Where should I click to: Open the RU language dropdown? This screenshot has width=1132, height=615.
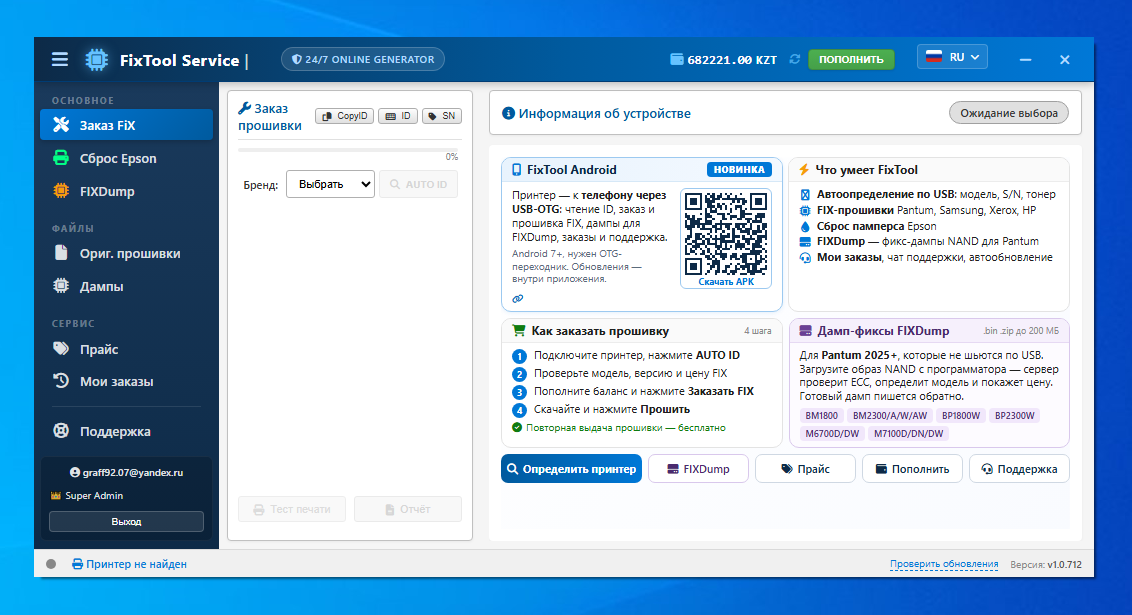coord(952,57)
